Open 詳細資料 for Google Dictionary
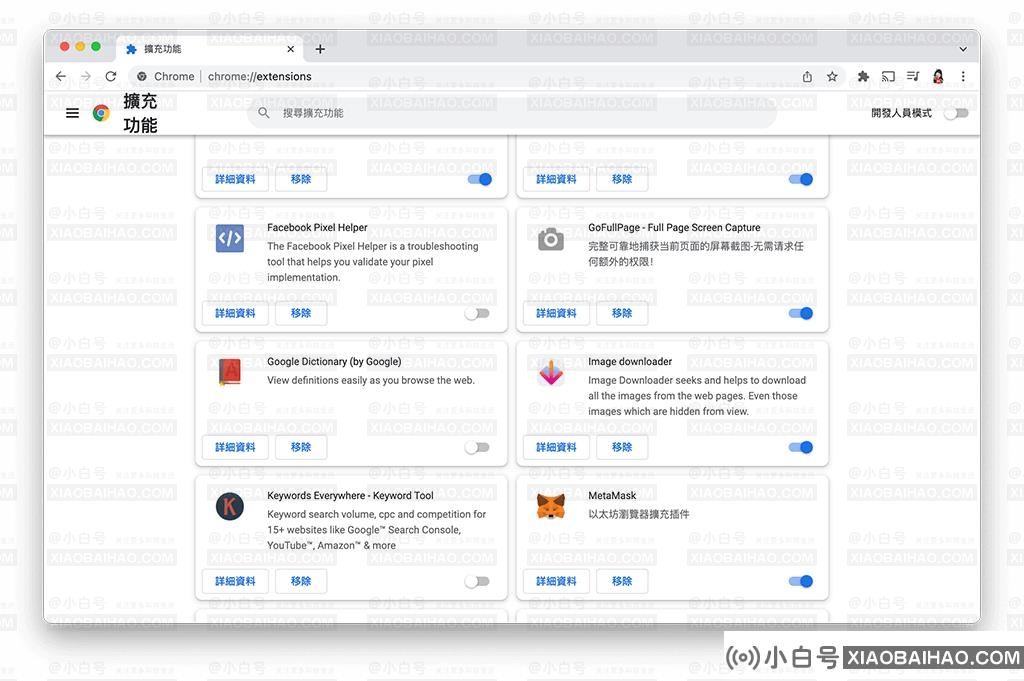Screen dimensions: 1024x681 click(235, 447)
